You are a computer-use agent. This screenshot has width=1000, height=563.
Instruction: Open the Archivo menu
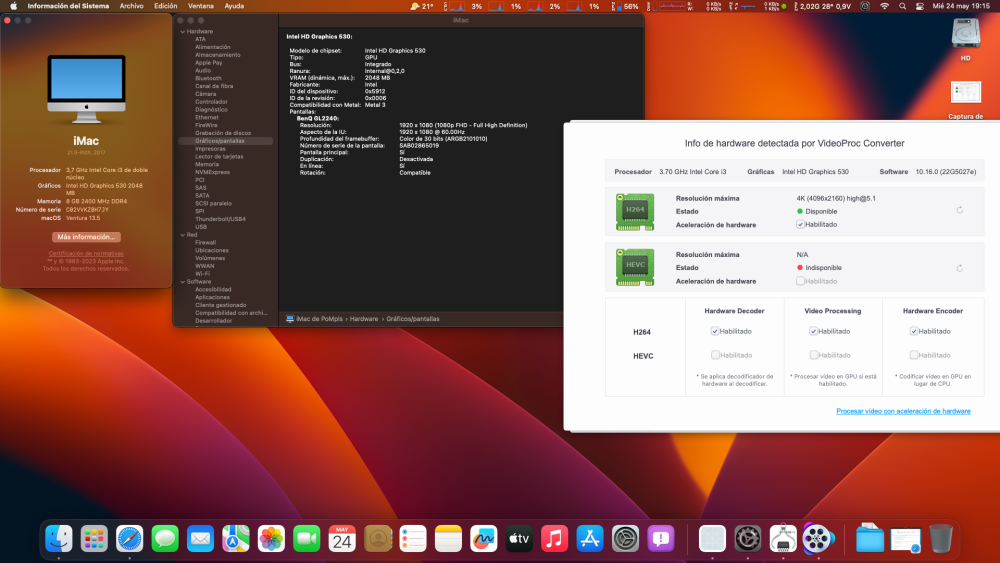131,6
